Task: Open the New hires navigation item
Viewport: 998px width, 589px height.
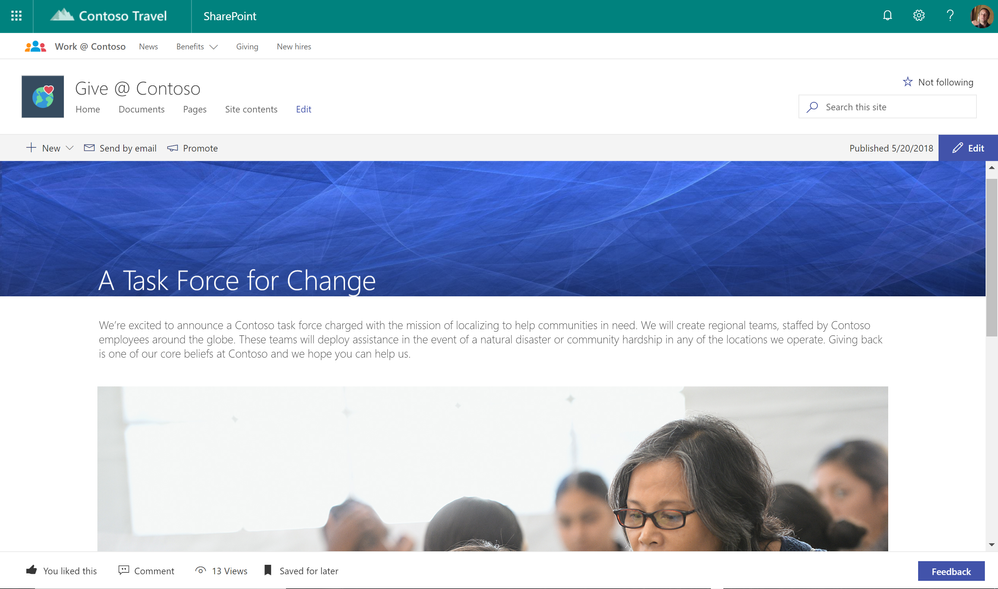Action: [294, 46]
